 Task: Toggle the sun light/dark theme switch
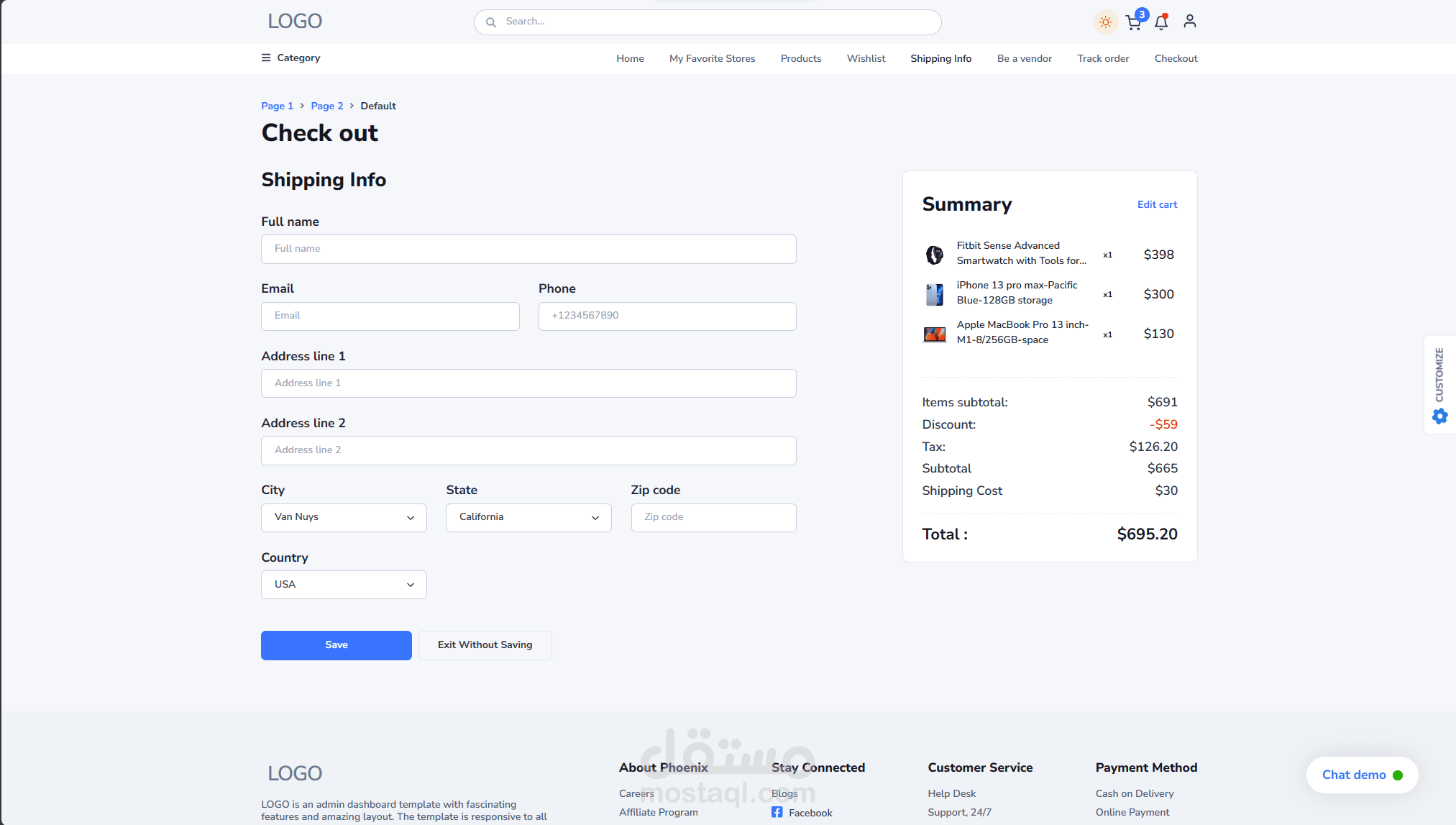pyautogui.click(x=1105, y=22)
